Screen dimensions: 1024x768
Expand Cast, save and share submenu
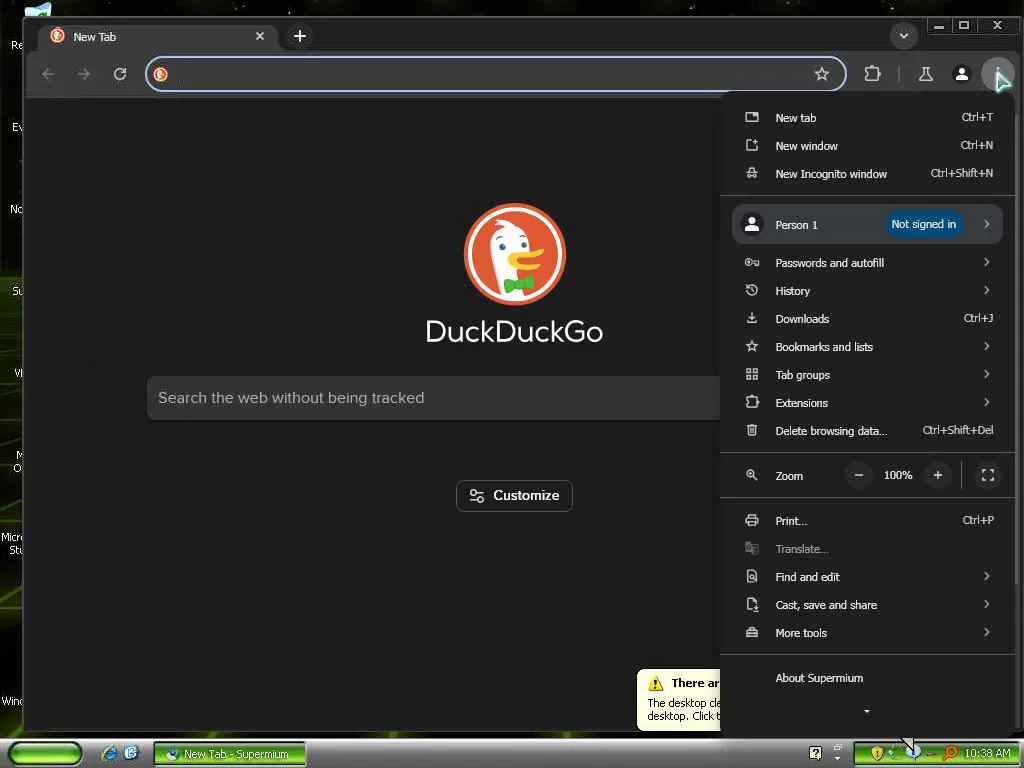tap(867, 605)
